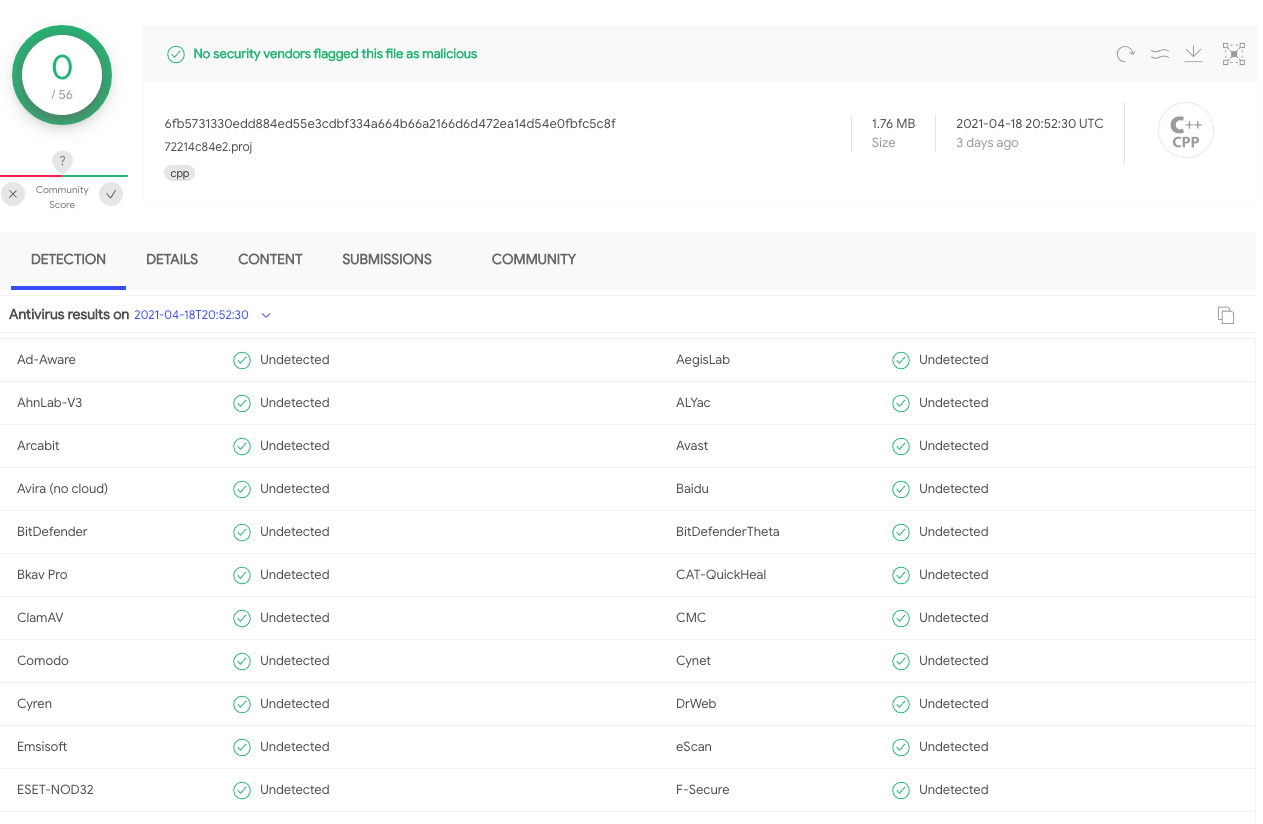Click the check icon in the Baidu row
This screenshot has width=1263, height=824.
(x=901, y=489)
